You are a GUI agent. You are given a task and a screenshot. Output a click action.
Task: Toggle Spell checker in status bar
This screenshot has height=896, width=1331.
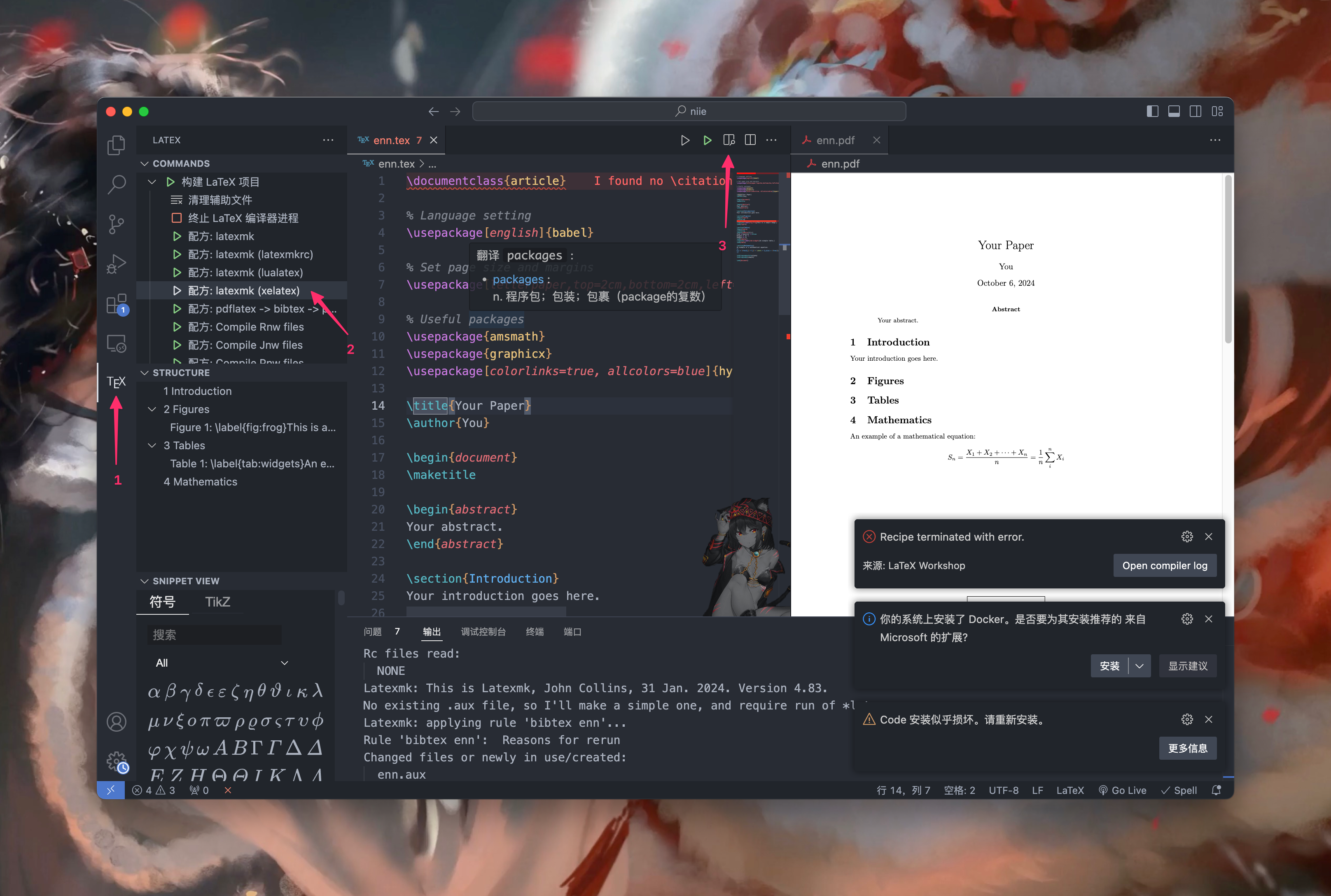click(1179, 790)
